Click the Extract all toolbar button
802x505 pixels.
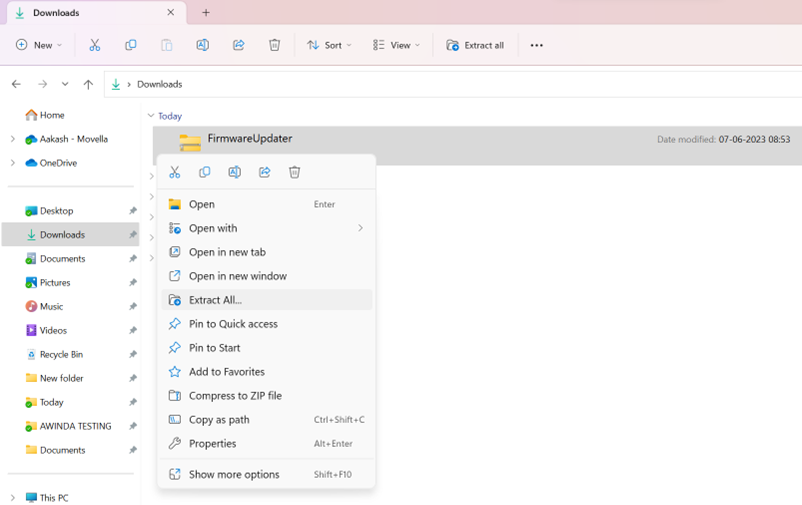[475, 45]
